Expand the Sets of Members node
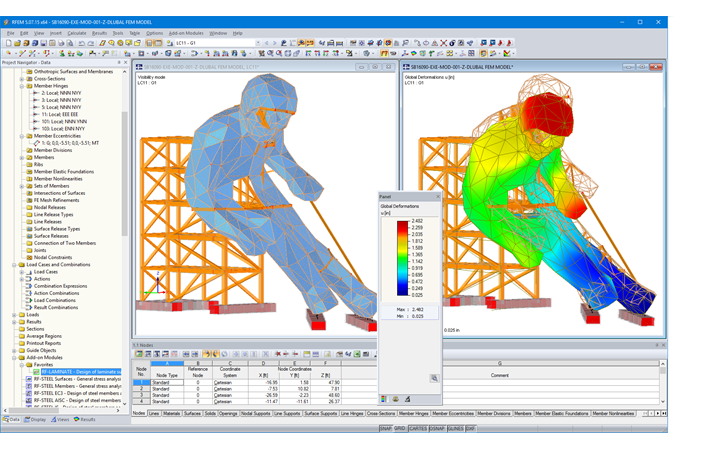The height and width of the screenshot is (450, 720). point(22,186)
